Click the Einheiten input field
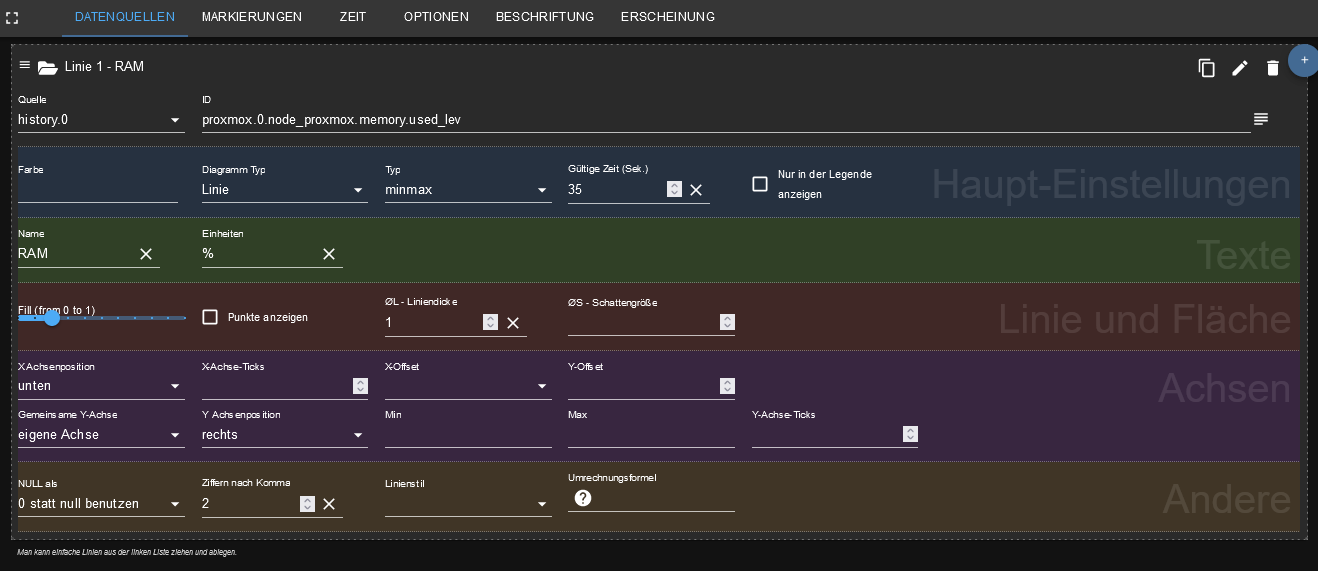Viewport: 1318px width, 571px height. [x=260, y=254]
